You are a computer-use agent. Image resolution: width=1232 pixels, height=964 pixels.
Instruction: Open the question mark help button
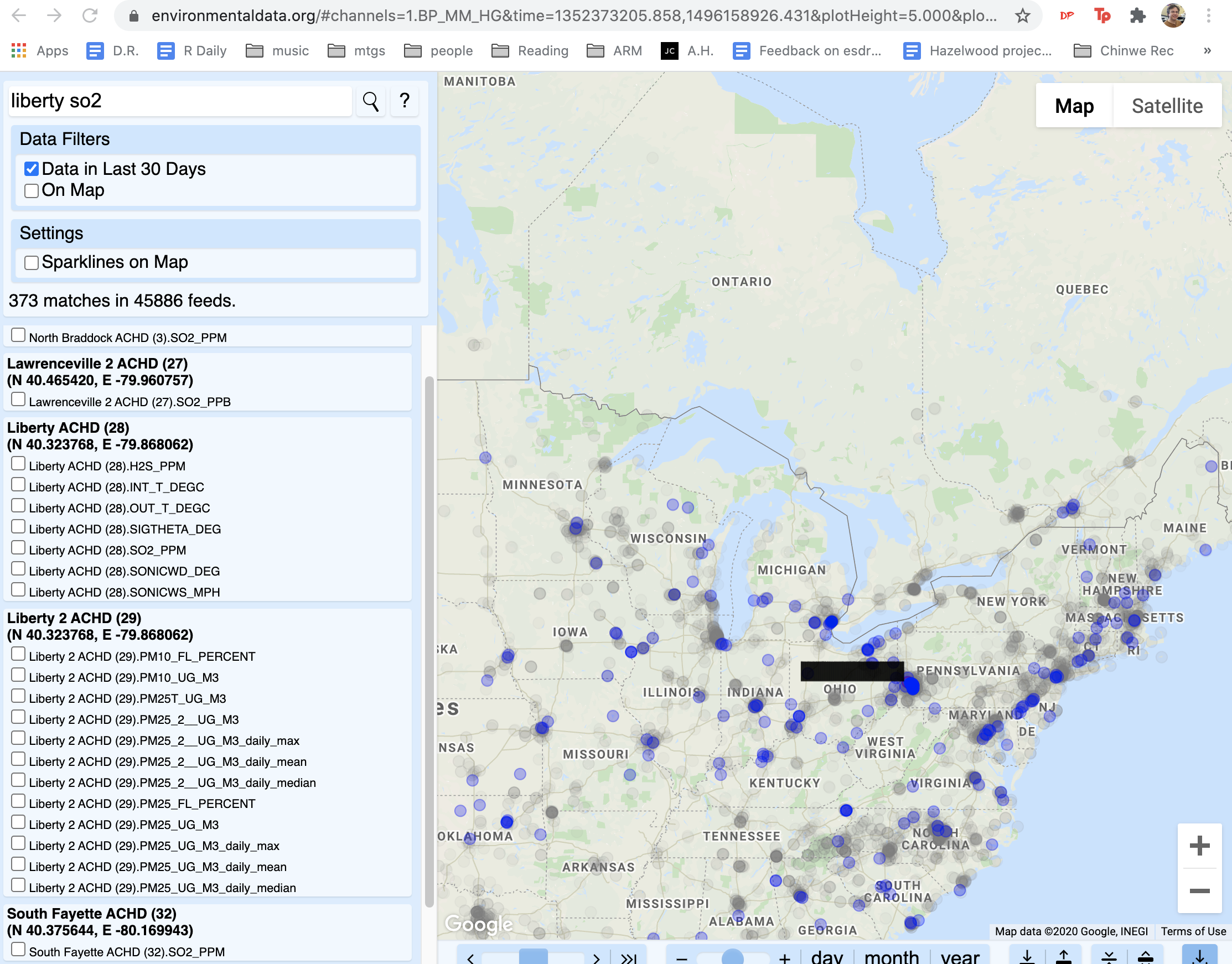click(404, 101)
